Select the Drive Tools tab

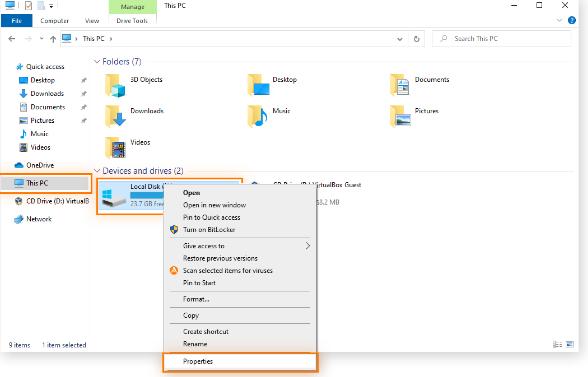[x=132, y=21]
